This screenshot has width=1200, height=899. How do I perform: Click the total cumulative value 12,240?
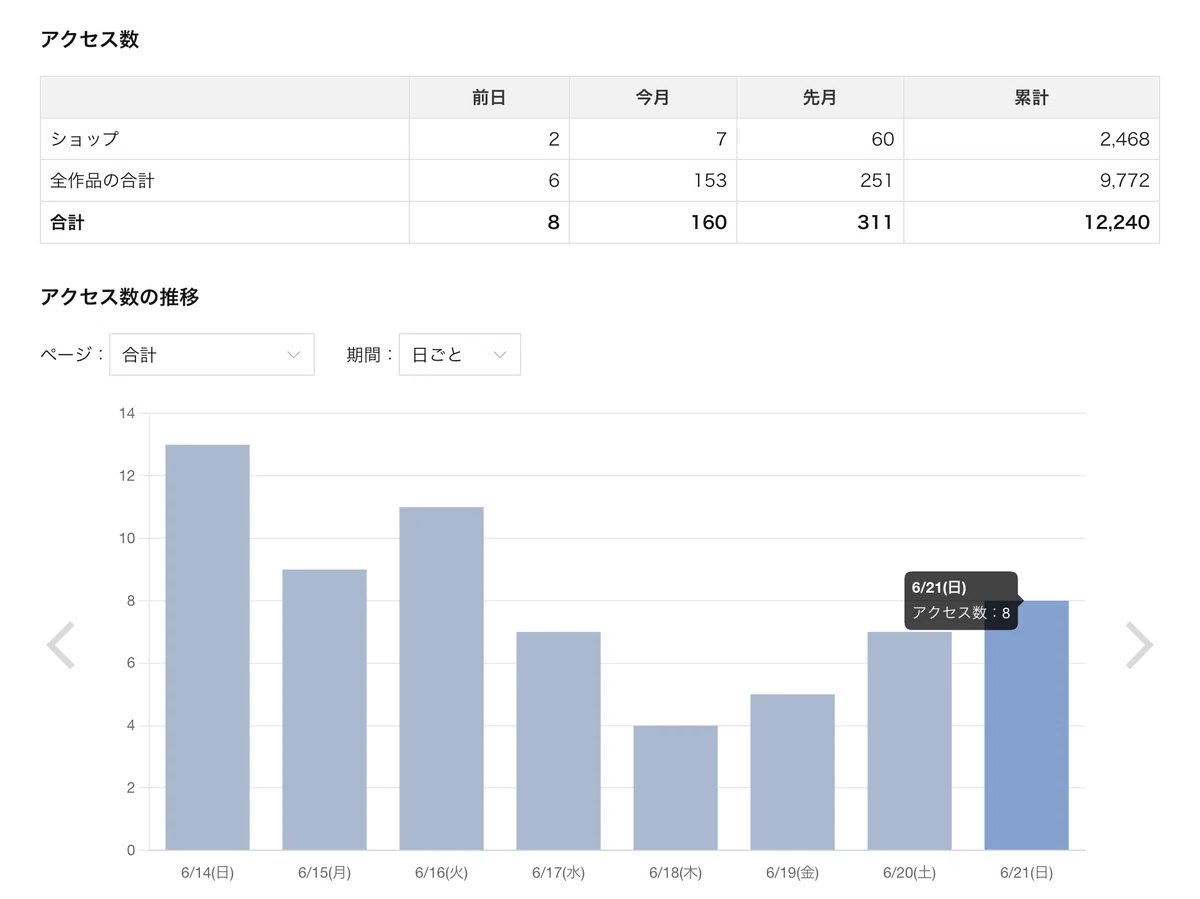(x=1119, y=222)
